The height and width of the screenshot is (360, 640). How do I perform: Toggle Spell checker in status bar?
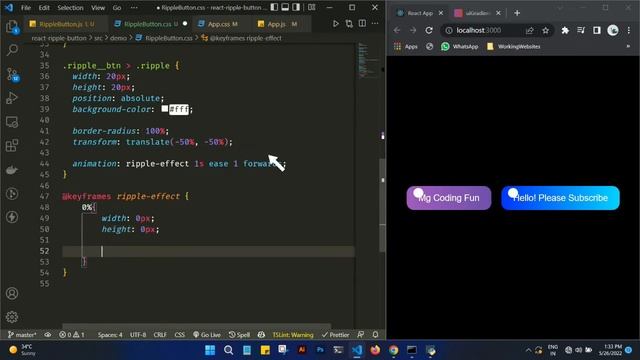click(239, 335)
